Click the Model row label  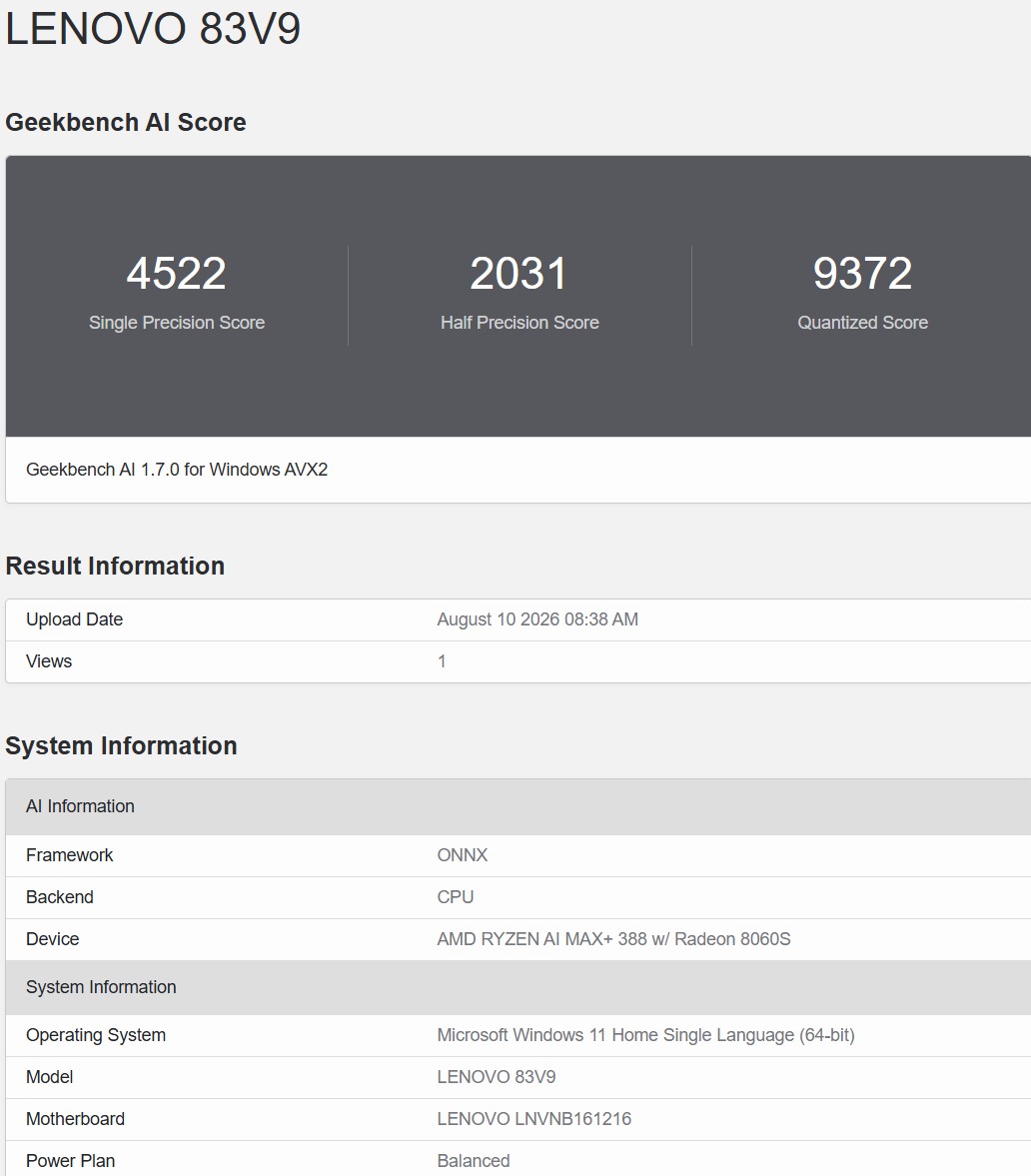coord(50,1077)
